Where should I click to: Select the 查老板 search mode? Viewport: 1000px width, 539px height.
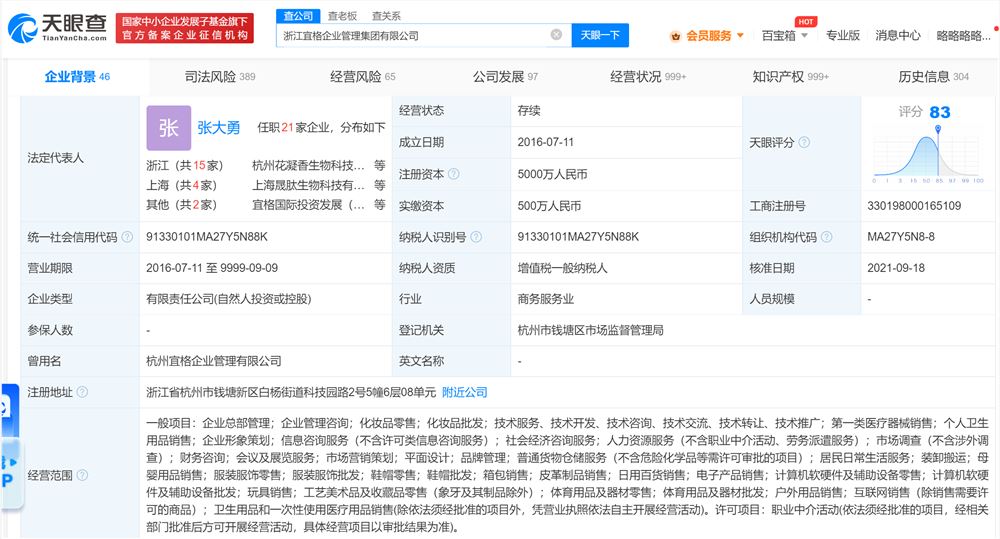point(342,16)
